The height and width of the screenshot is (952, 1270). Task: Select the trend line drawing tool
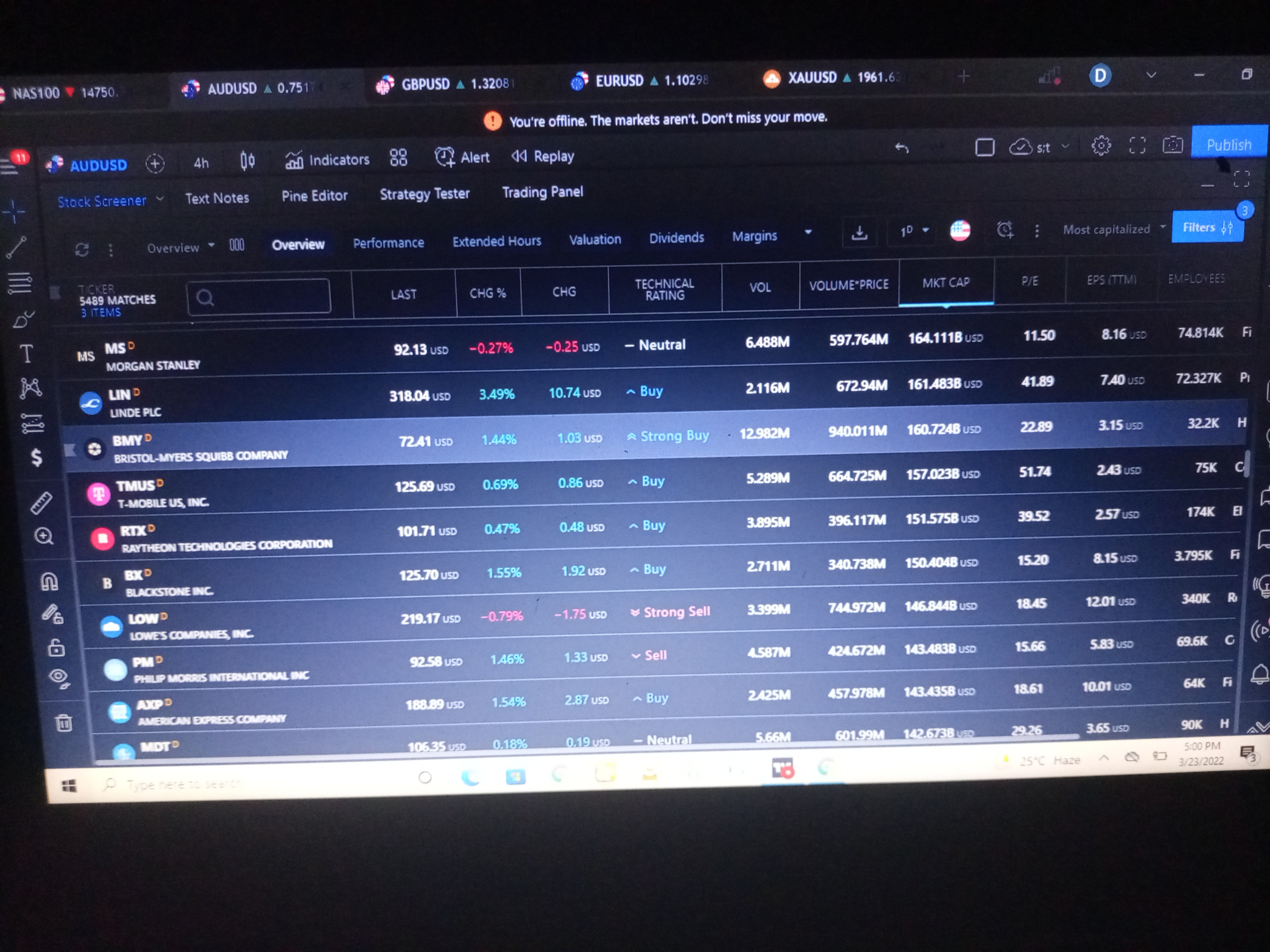(x=16, y=247)
